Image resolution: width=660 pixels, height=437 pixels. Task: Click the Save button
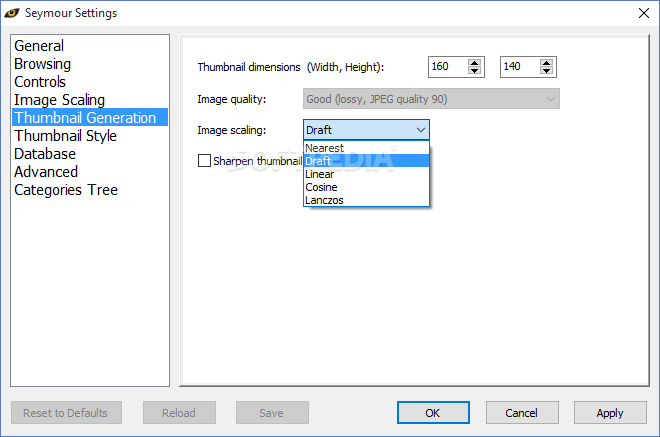click(272, 413)
